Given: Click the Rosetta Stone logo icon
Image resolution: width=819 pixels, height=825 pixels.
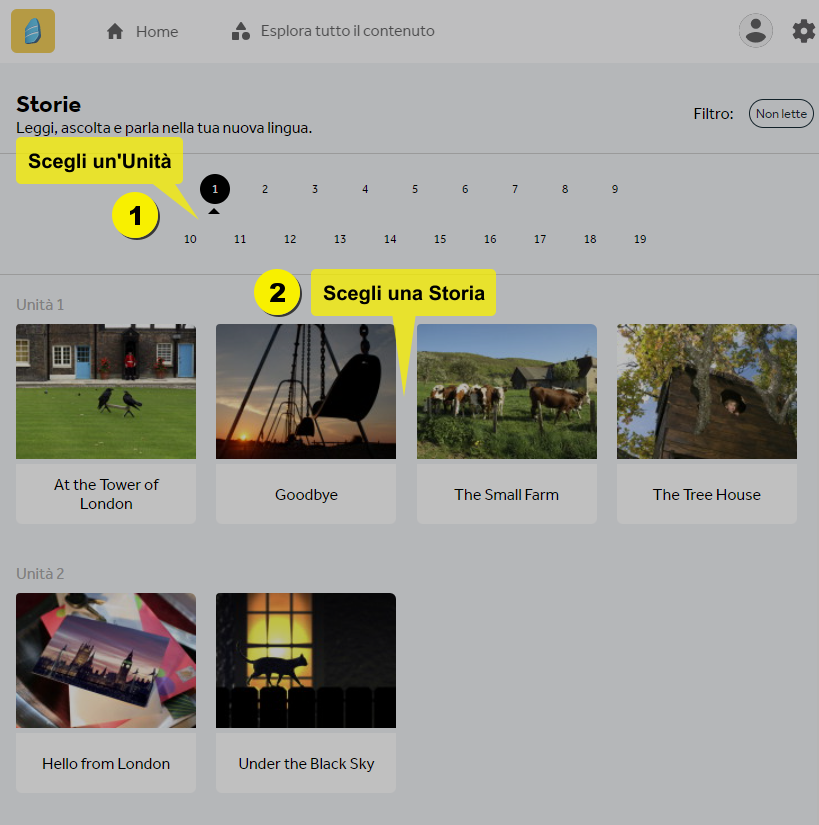Looking at the screenshot, I should click(x=33, y=31).
